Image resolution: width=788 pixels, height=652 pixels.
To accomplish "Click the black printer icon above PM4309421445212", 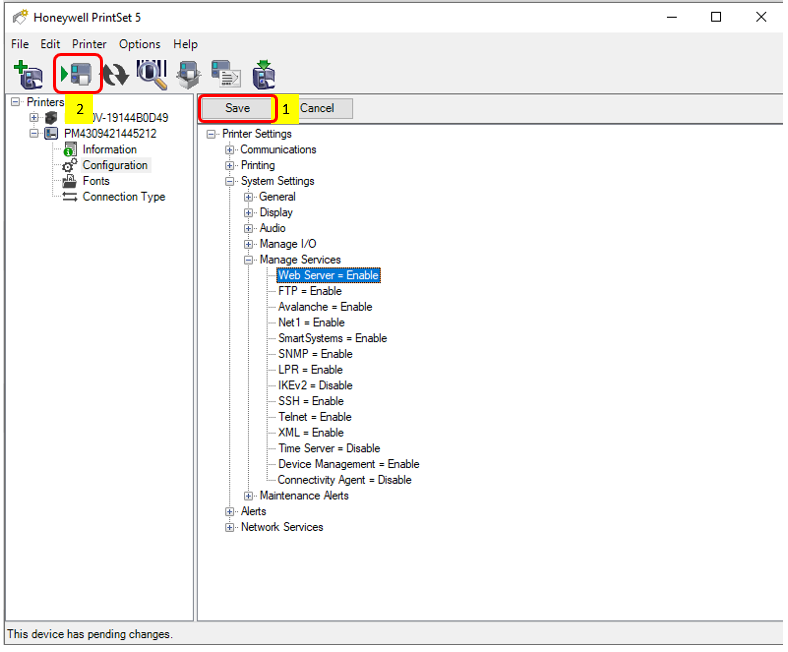I will coord(51,118).
